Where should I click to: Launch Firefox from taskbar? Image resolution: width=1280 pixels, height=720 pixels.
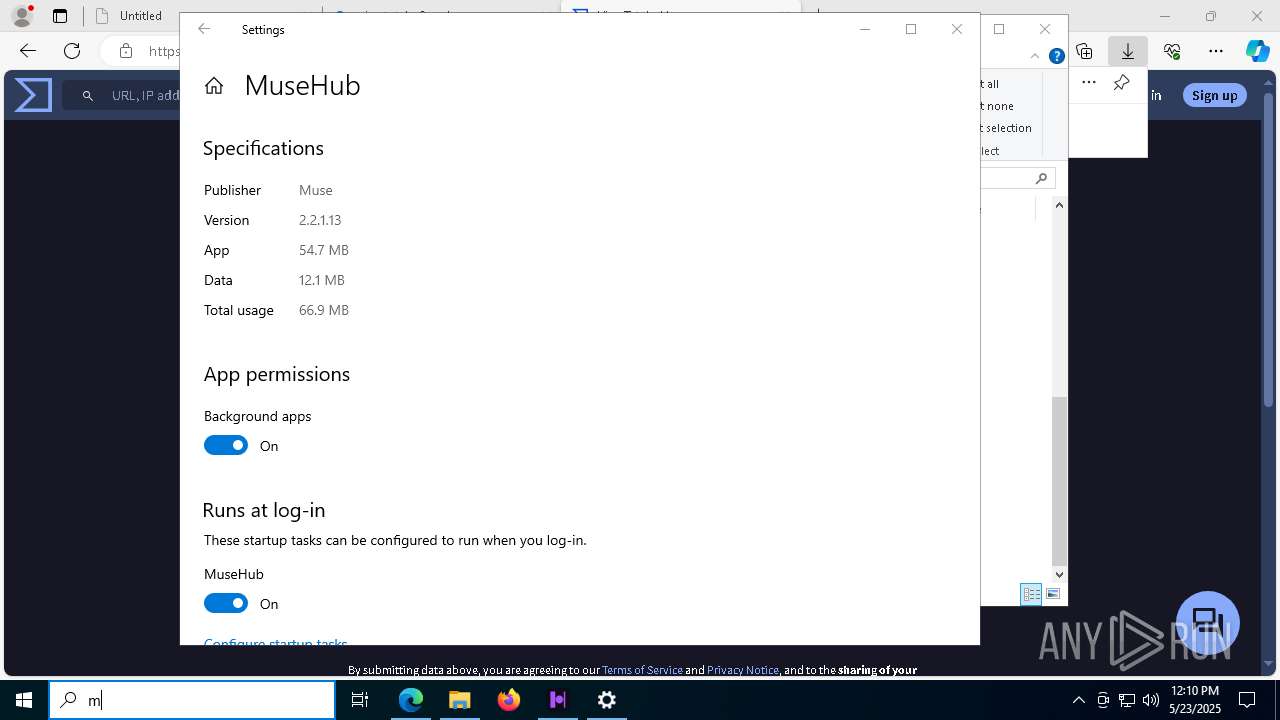click(x=509, y=700)
